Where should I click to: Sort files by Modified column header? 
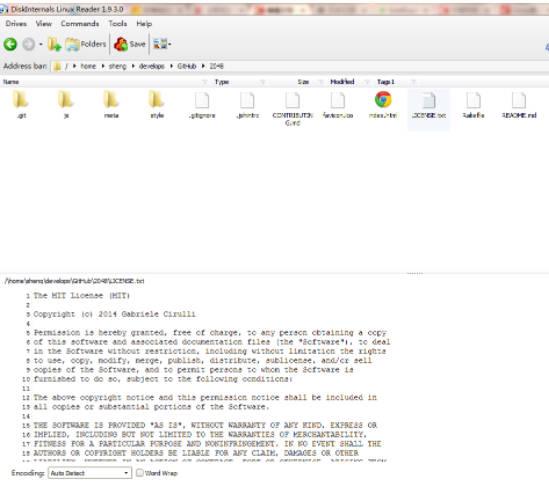pyautogui.click(x=342, y=82)
